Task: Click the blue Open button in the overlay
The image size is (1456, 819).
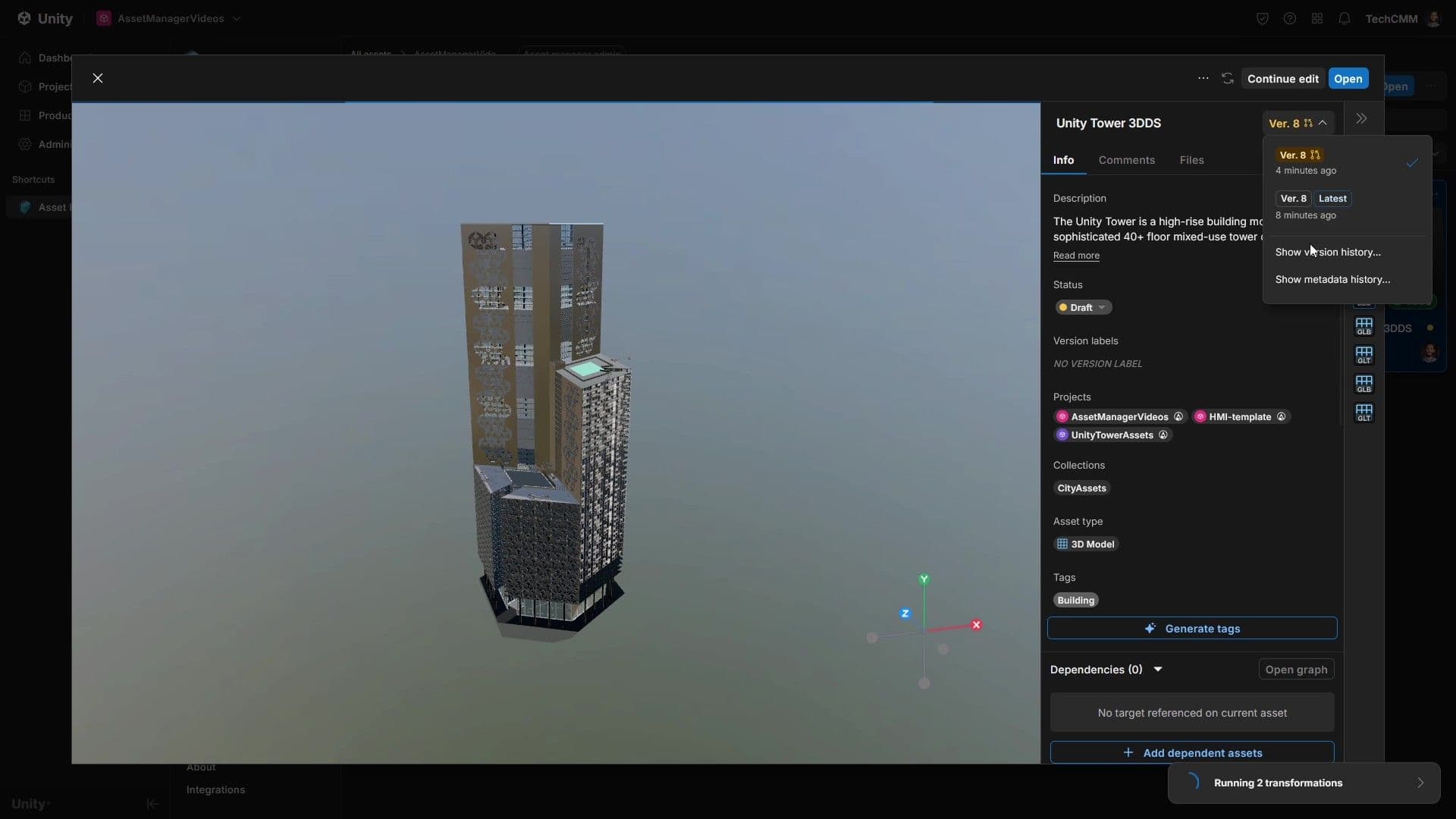Action: coord(1348,79)
